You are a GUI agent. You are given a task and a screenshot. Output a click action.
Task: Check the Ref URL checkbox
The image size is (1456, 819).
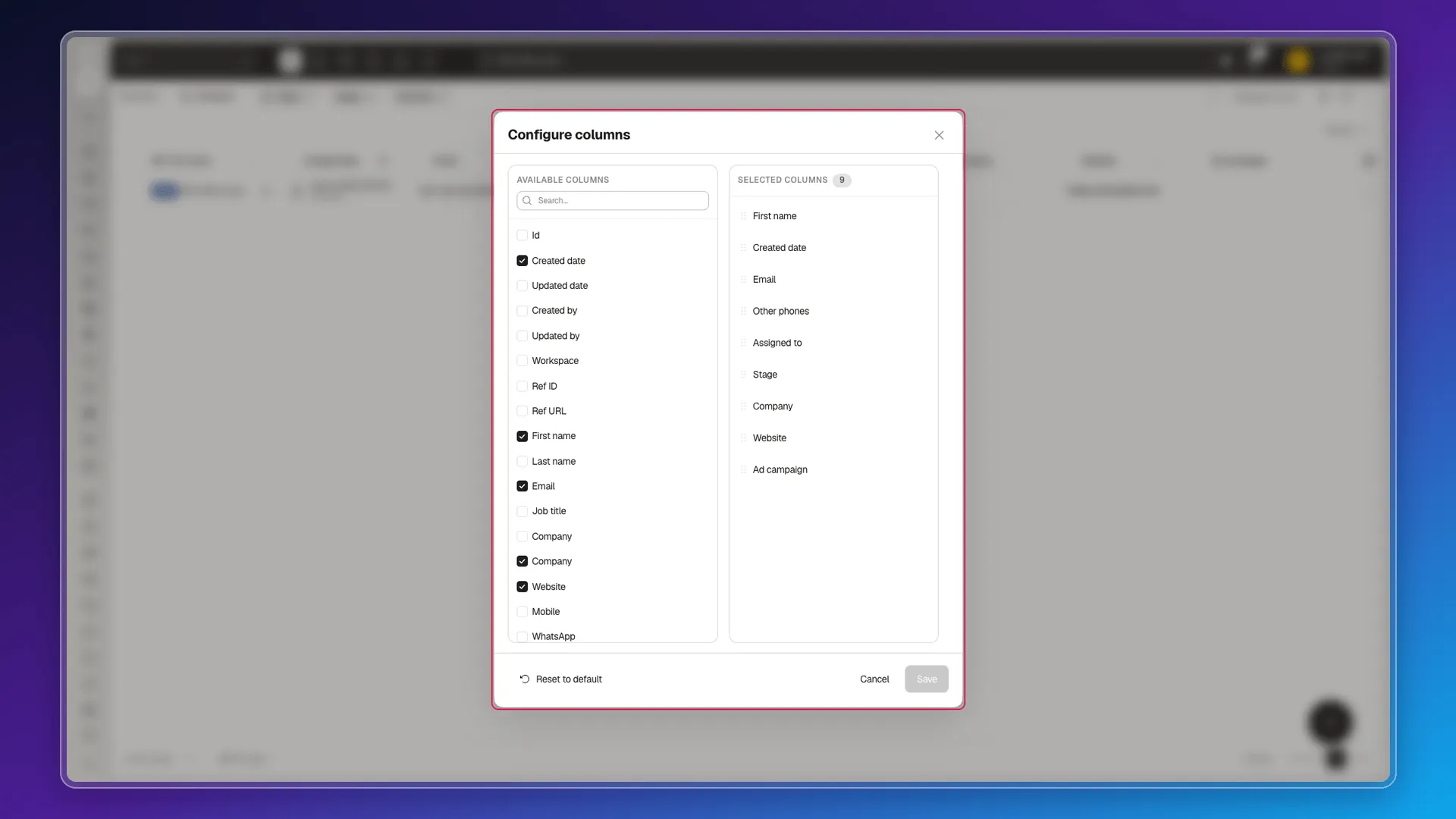[x=522, y=411]
